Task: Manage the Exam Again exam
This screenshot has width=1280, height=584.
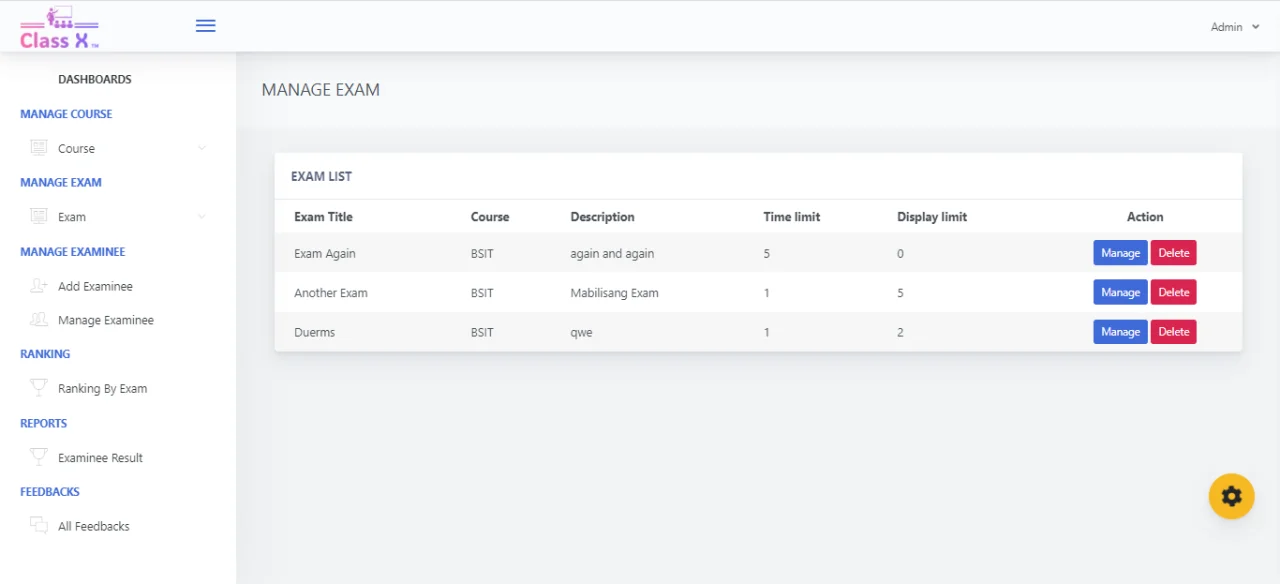Action: point(1120,253)
